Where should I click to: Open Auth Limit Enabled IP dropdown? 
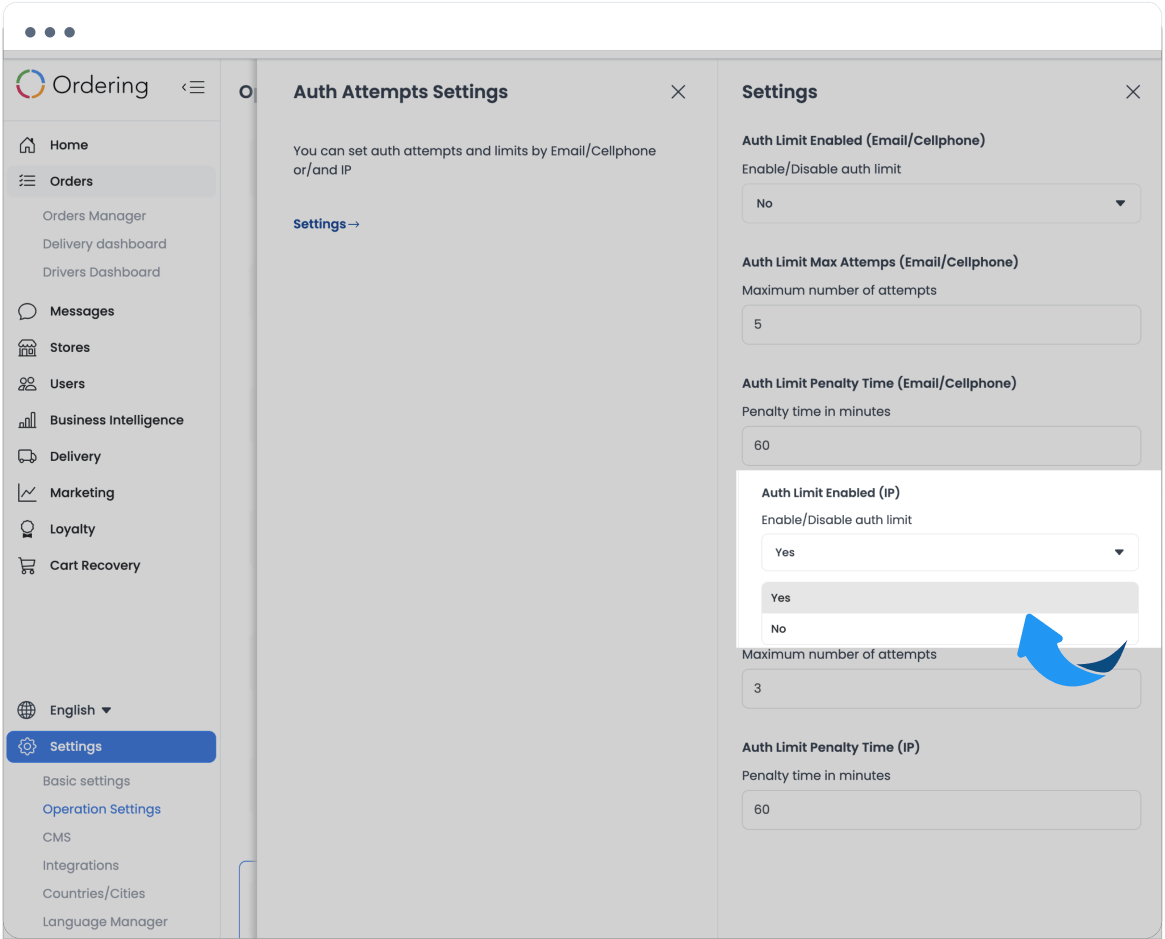950,552
